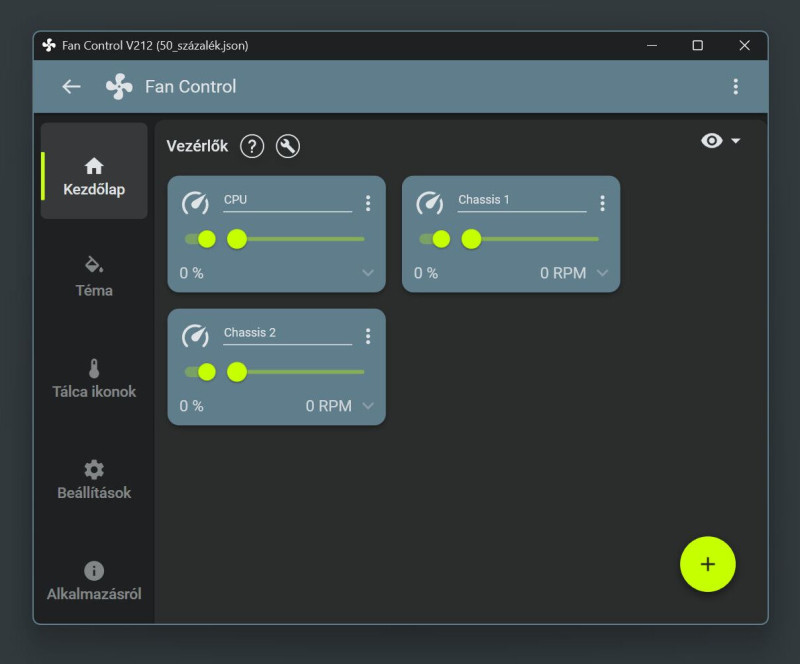
Task: Click the back arrow in the header
Action: [71, 87]
